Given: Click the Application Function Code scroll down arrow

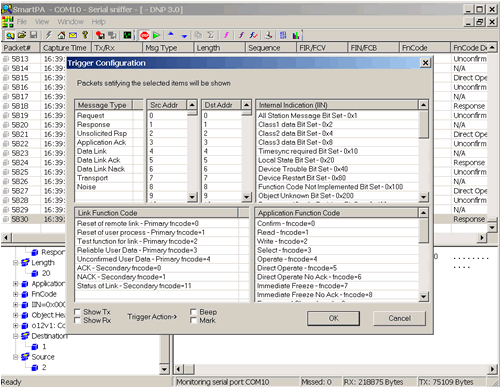Looking at the screenshot, I should coord(423,296).
